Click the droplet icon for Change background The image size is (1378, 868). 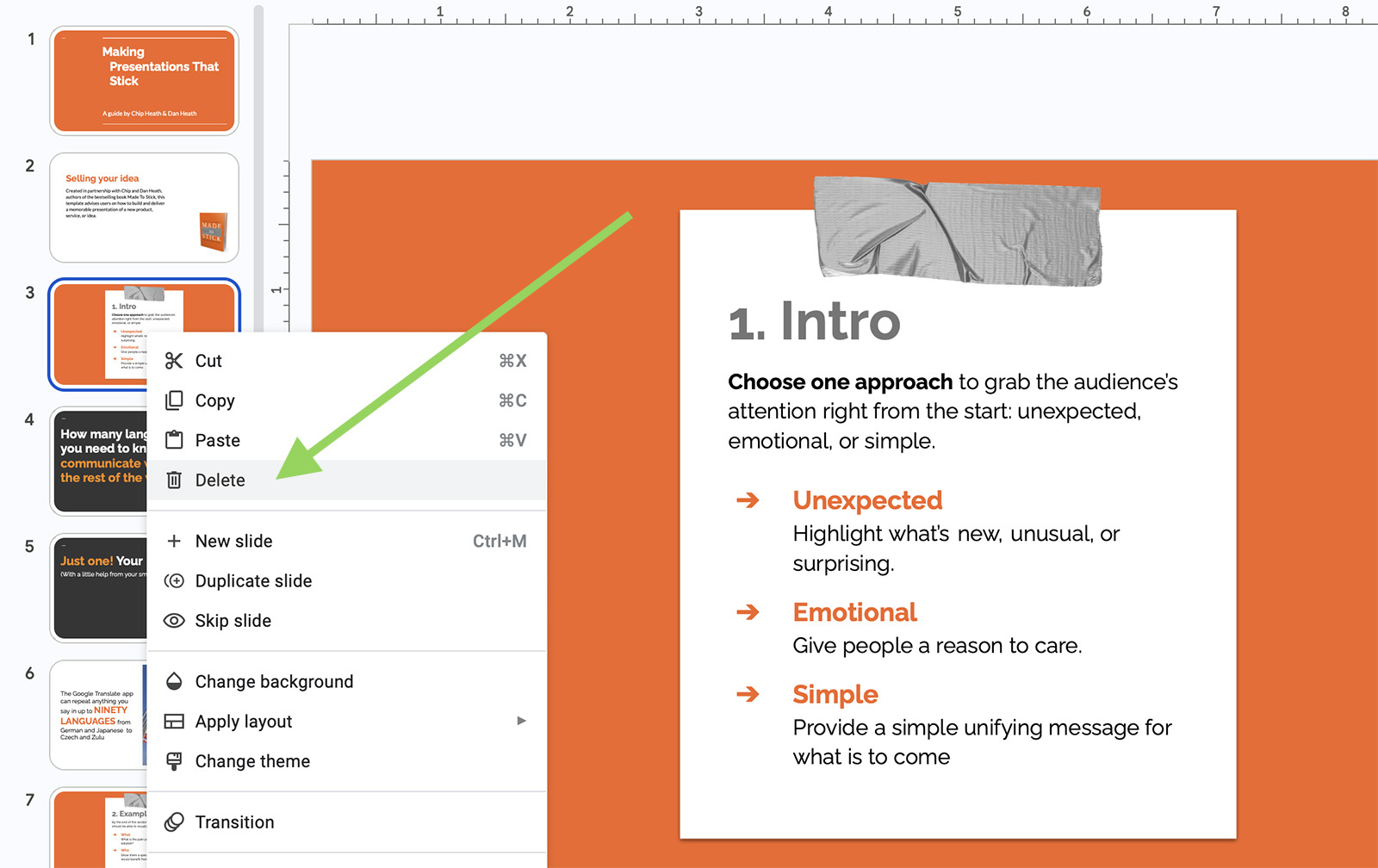pyautogui.click(x=175, y=681)
